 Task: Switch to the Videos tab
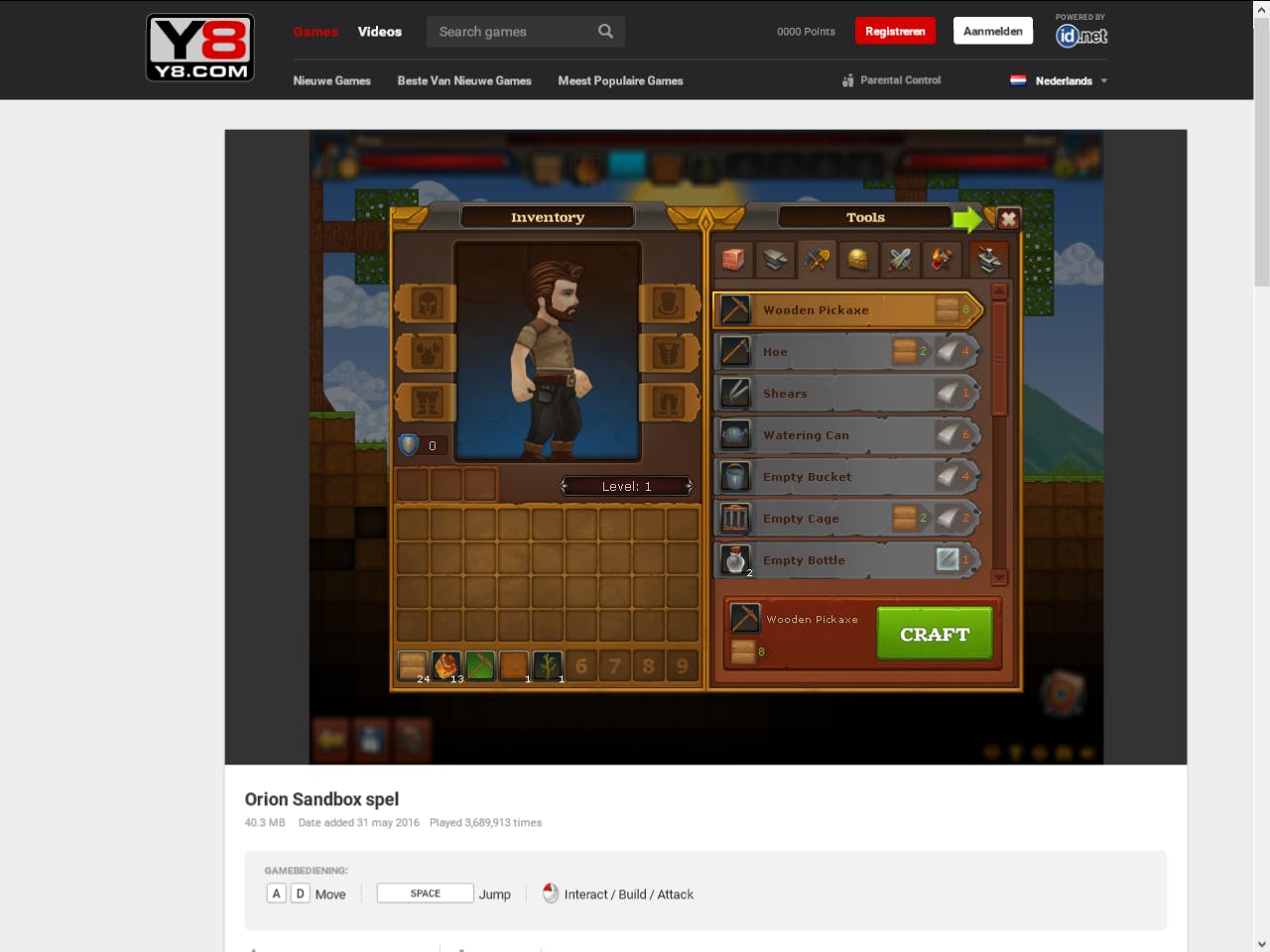pyautogui.click(x=380, y=31)
